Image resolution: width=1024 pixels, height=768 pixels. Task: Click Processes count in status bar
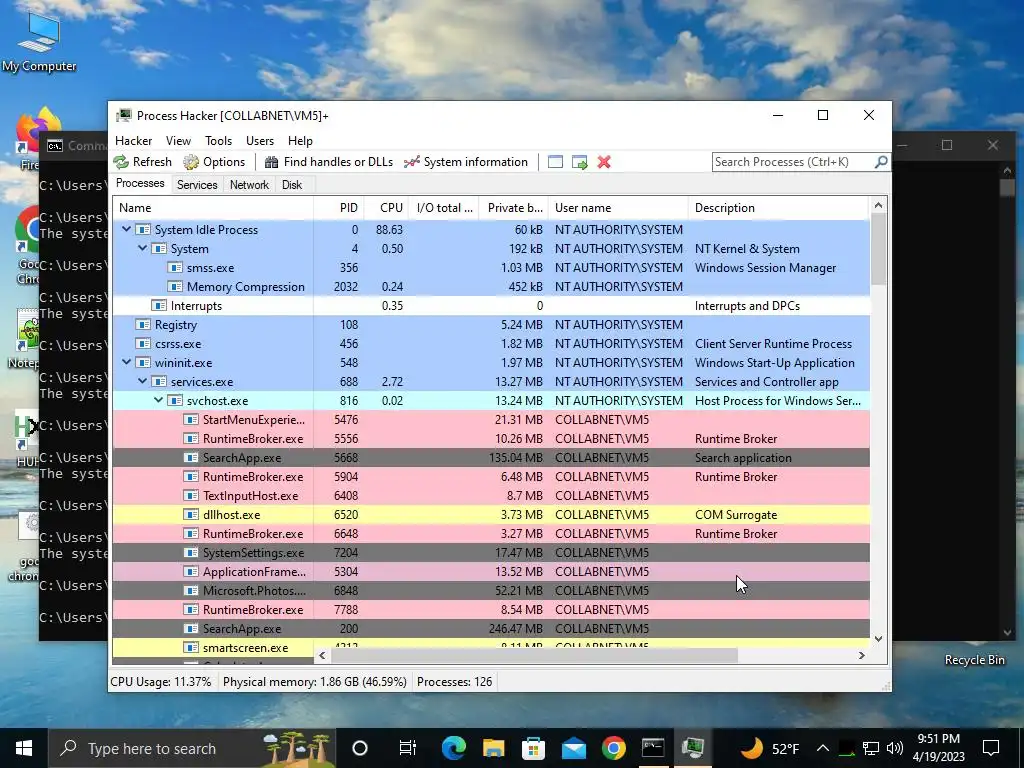click(x=455, y=682)
